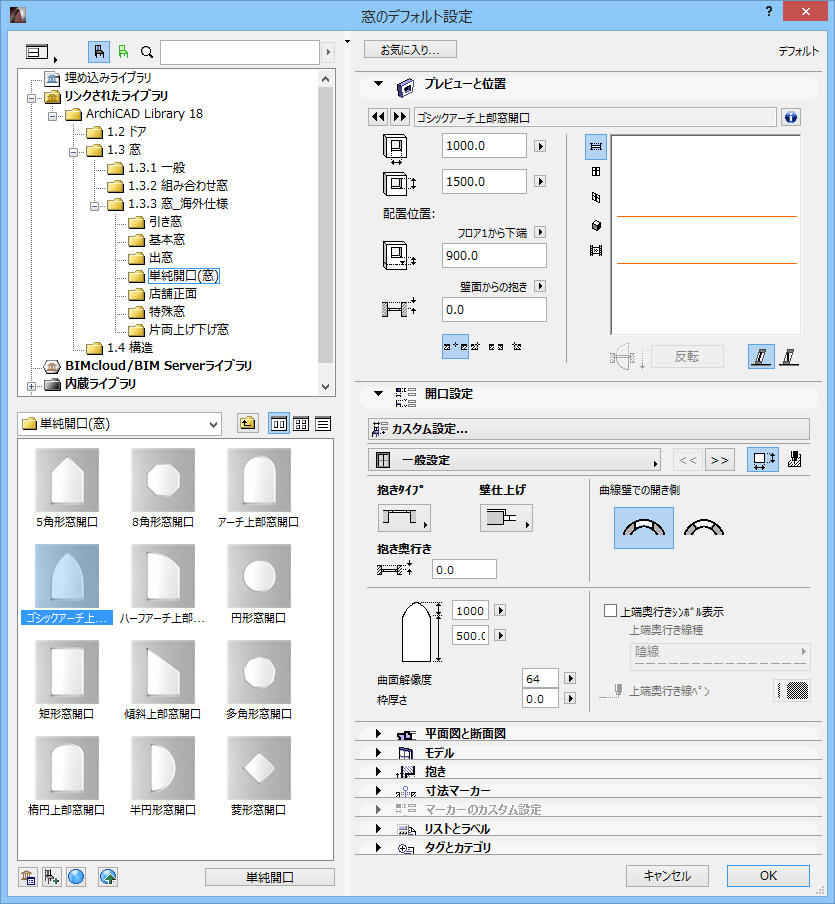
Task: Click the 単純開口 button at bottom
Action: pyautogui.click(x=269, y=877)
